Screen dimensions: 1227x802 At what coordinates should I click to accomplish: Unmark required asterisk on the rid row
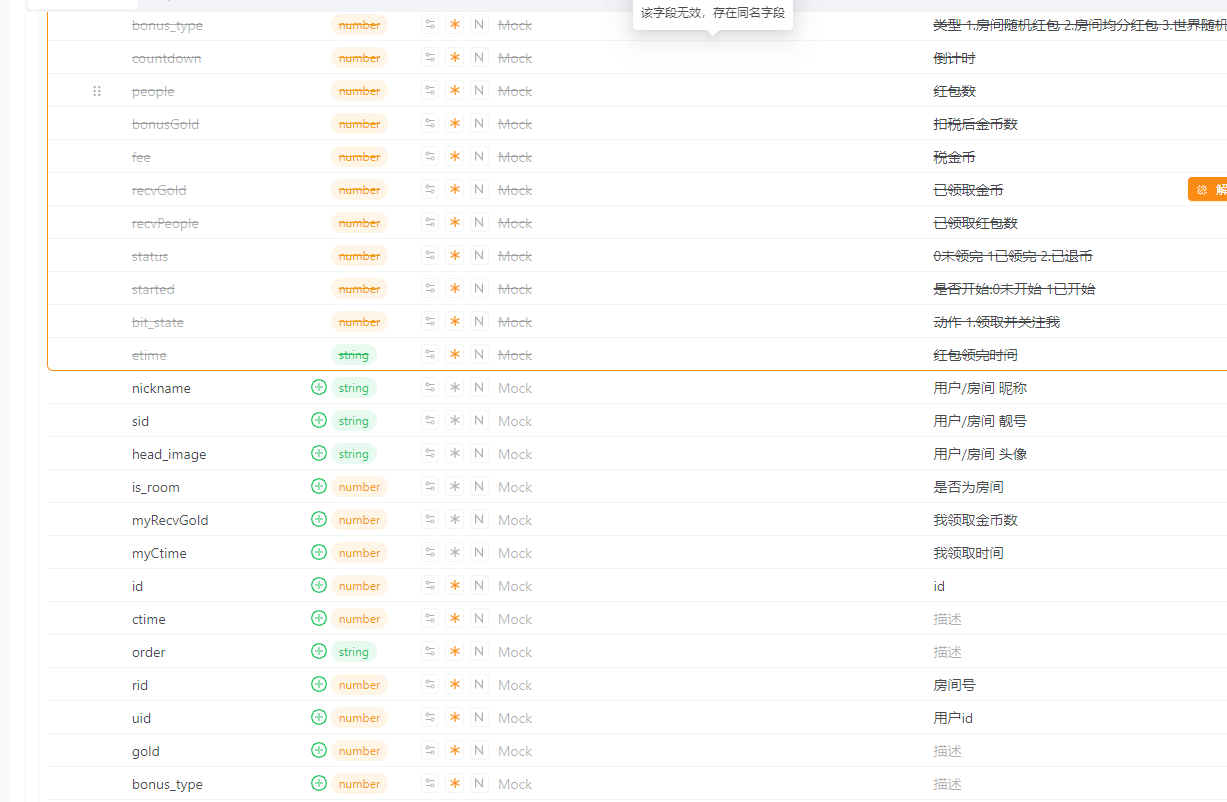(455, 684)
